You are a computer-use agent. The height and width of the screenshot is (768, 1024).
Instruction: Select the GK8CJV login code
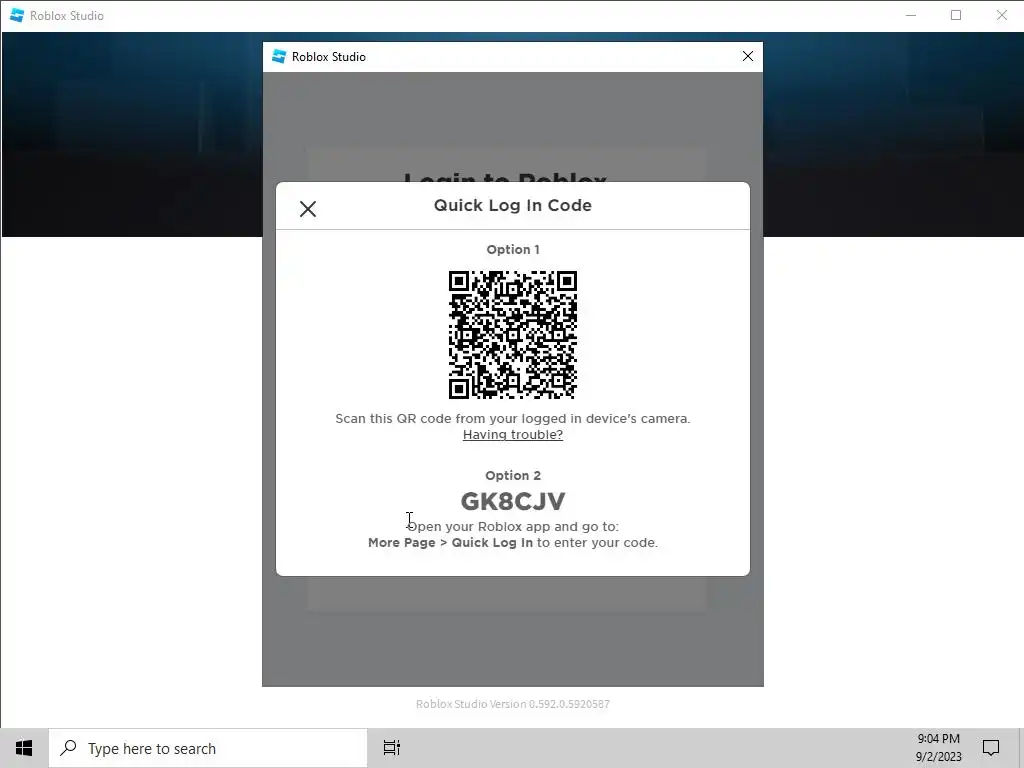tap(513, 502)
